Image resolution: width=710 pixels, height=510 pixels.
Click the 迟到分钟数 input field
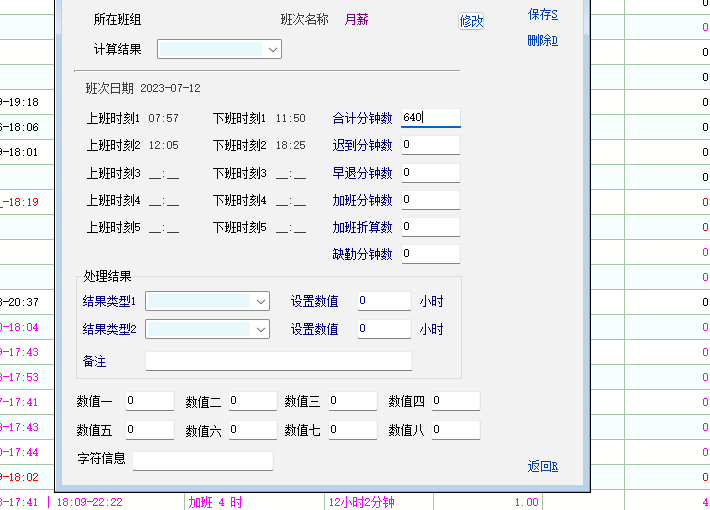pos(430,145)
